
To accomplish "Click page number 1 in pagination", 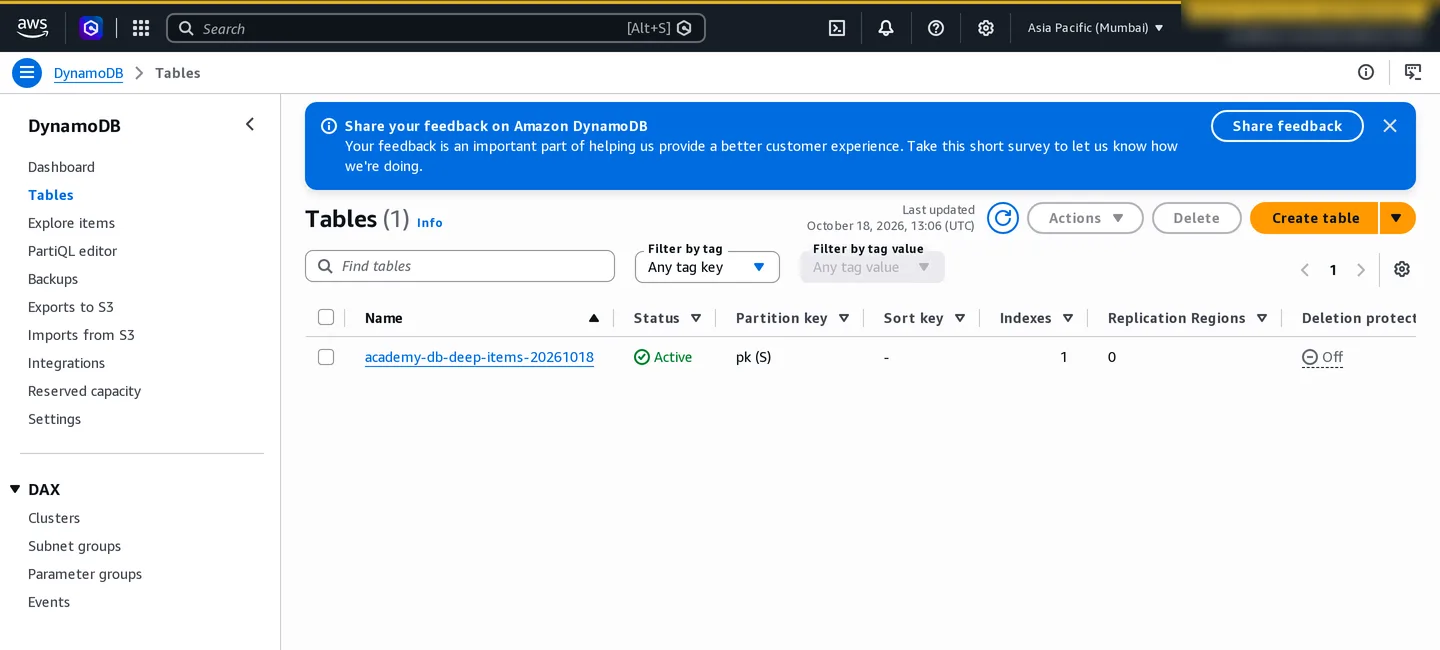I will tap(1333, 270).
